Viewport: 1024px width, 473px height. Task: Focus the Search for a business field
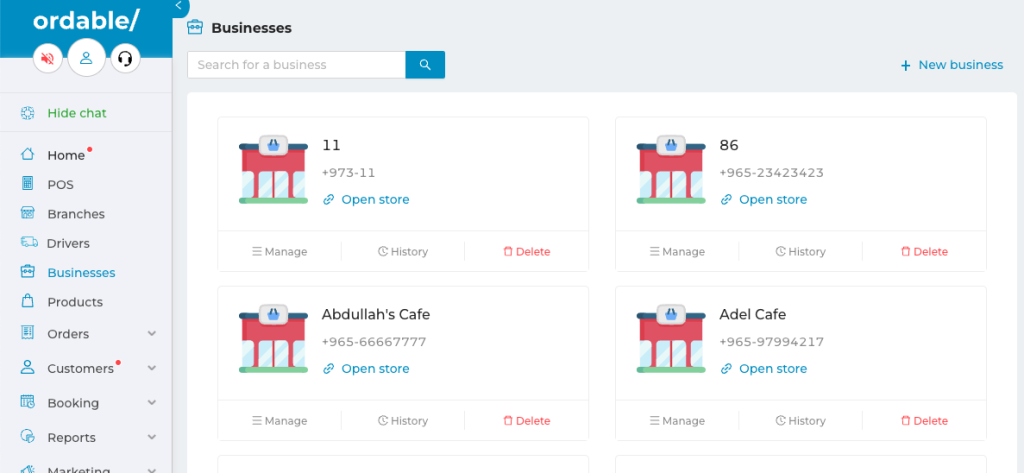[x=296, y=65]
